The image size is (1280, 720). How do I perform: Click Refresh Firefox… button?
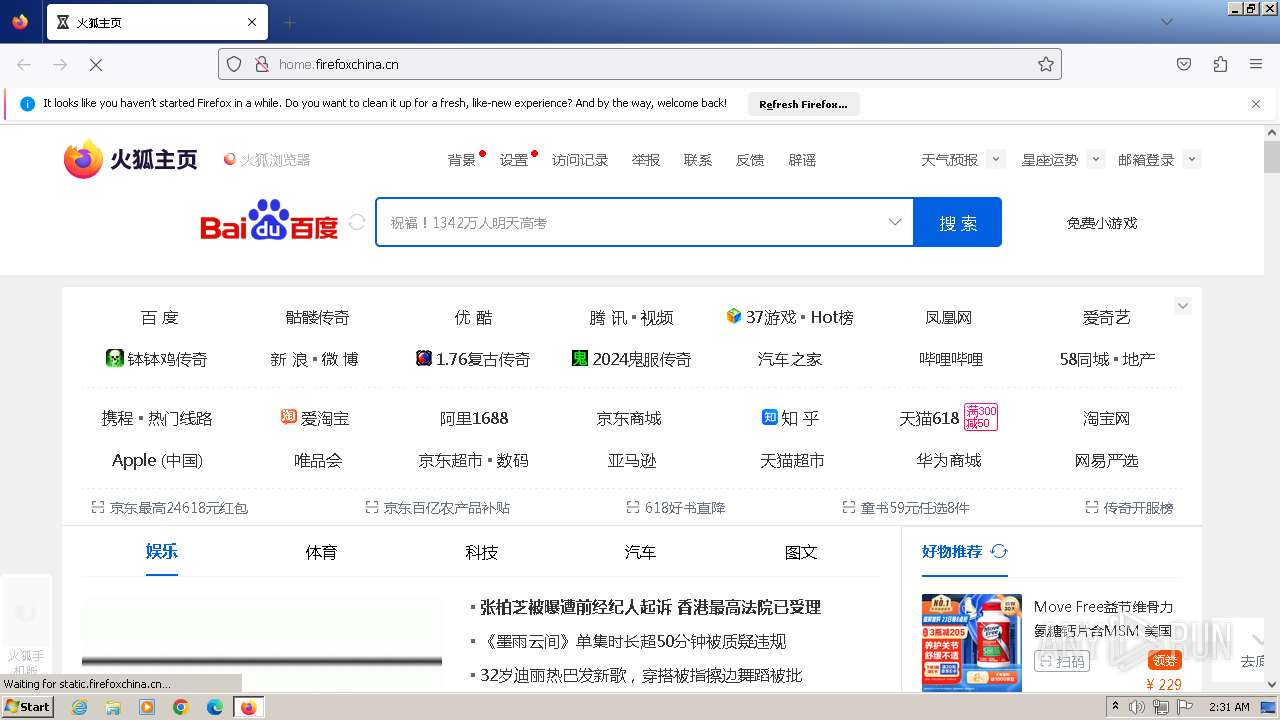[x=803, y=104]
